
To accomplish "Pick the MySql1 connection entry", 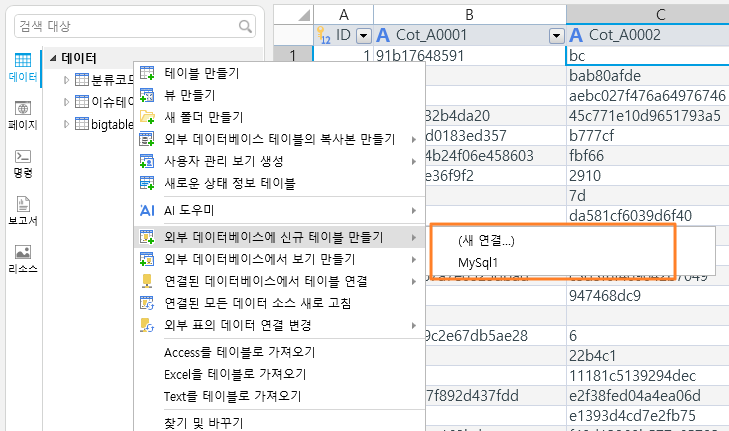I will pyautogui.click(x=478, y=263).
